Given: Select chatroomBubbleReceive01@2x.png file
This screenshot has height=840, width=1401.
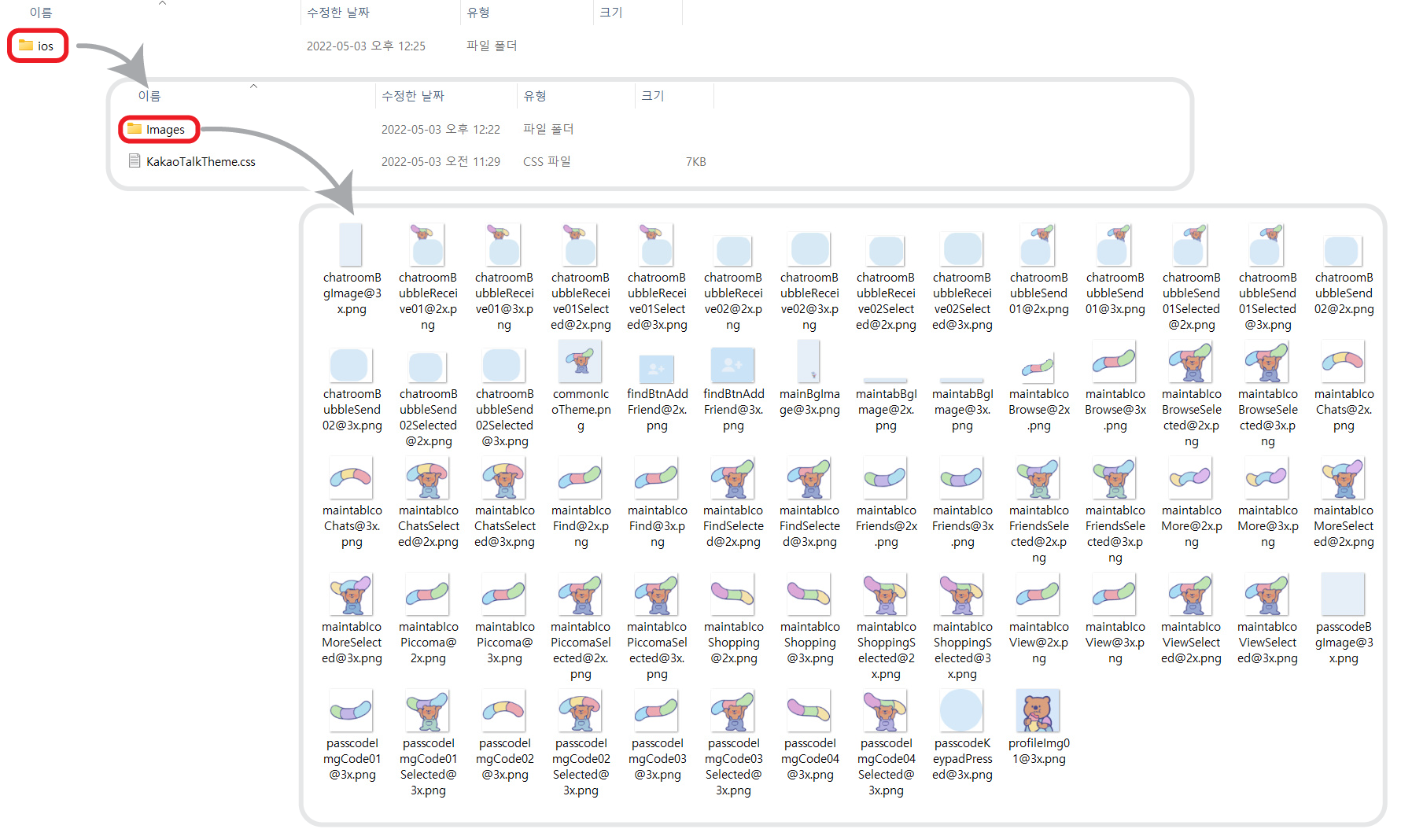Looking at the screenshot, I should (x=428, y=278).
